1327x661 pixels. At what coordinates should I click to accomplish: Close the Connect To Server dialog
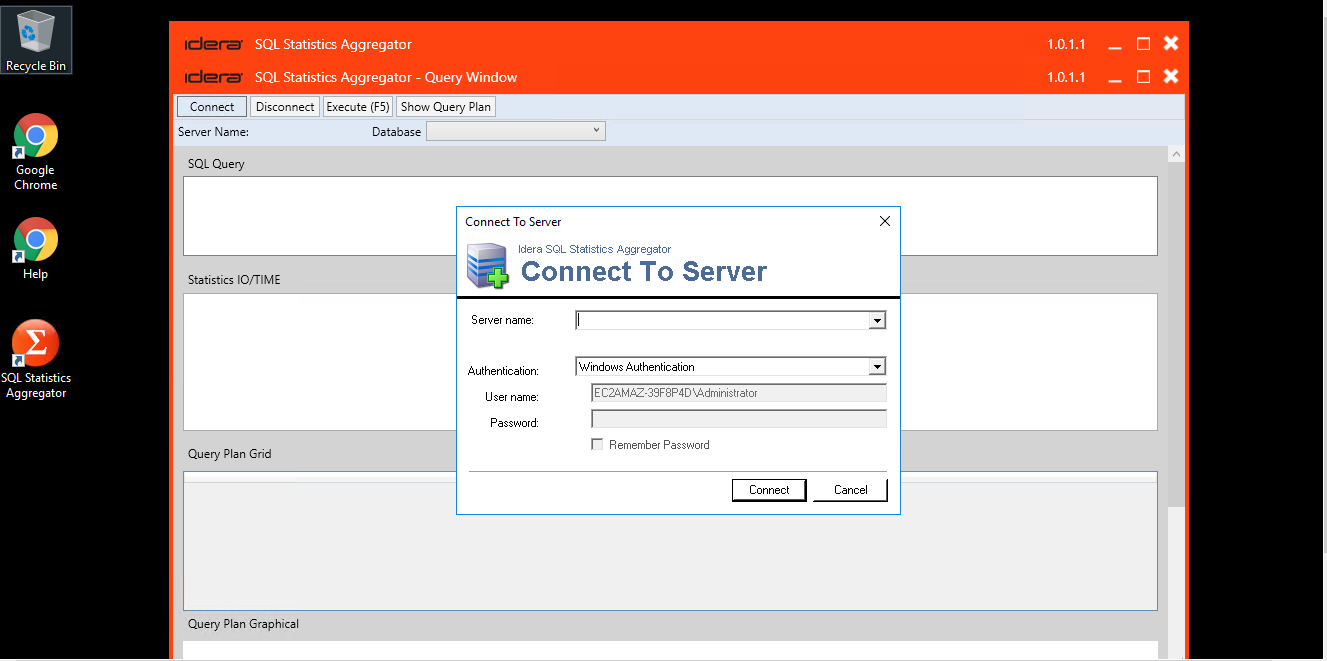[x=884, y=221]
